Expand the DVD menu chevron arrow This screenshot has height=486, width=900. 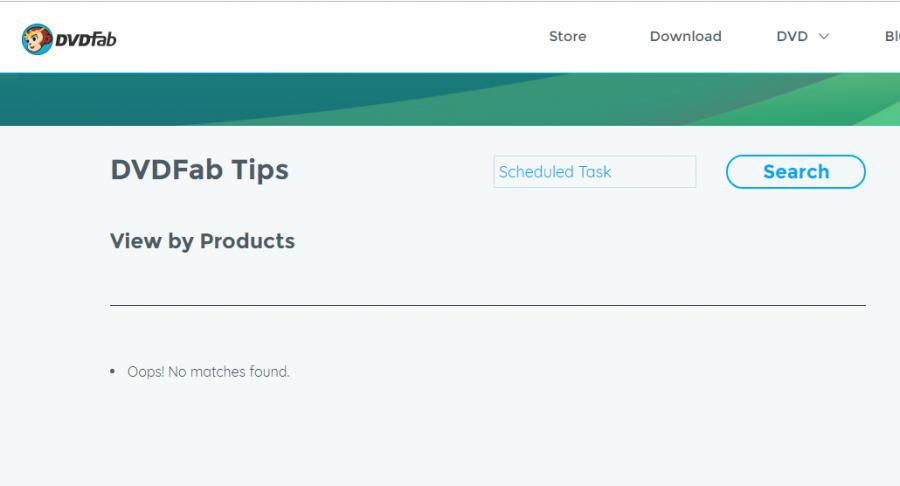click(x=824, y=37)
